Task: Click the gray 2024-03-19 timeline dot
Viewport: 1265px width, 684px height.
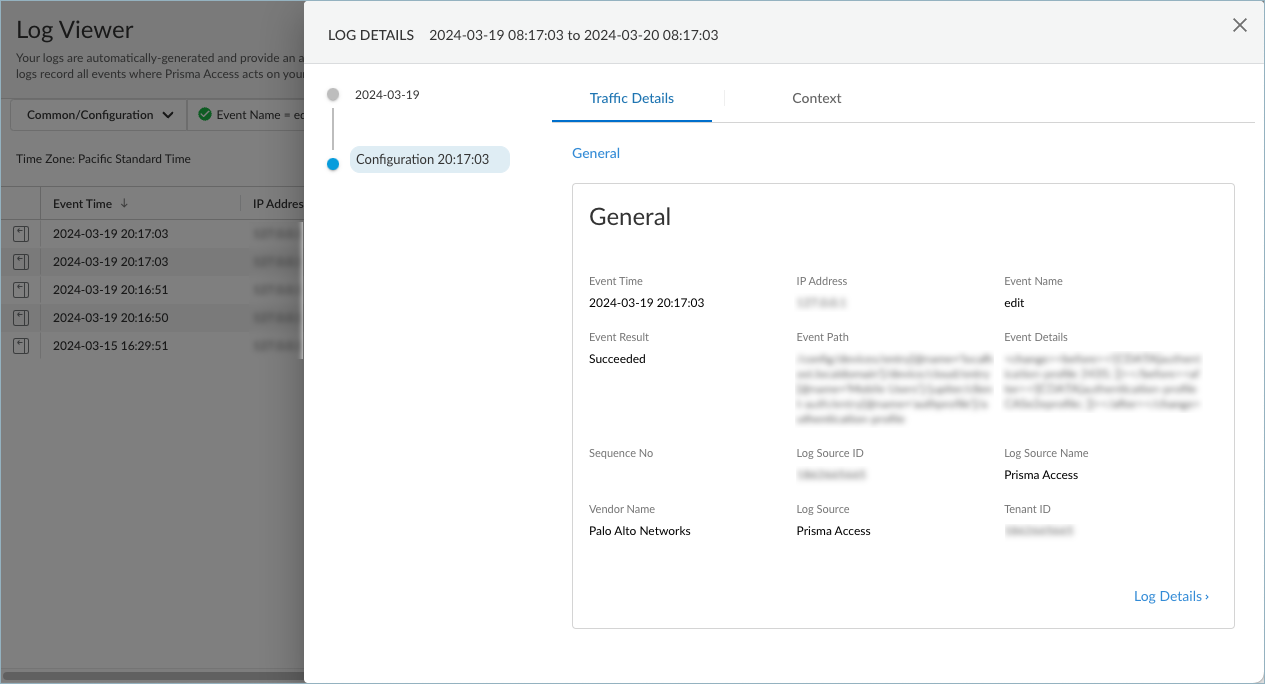Action: click(x=333, y=94)
